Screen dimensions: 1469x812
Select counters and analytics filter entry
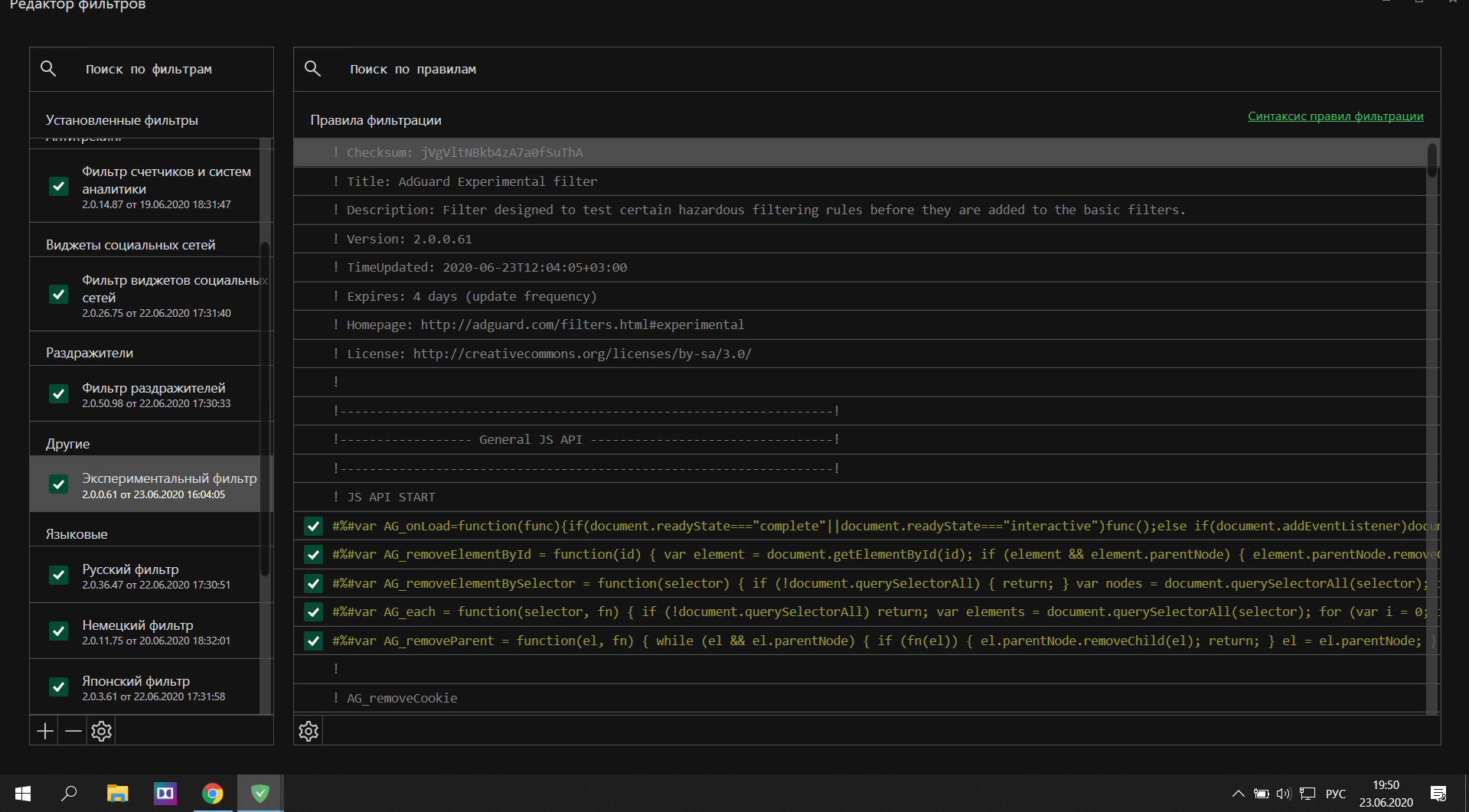(145, 186)
